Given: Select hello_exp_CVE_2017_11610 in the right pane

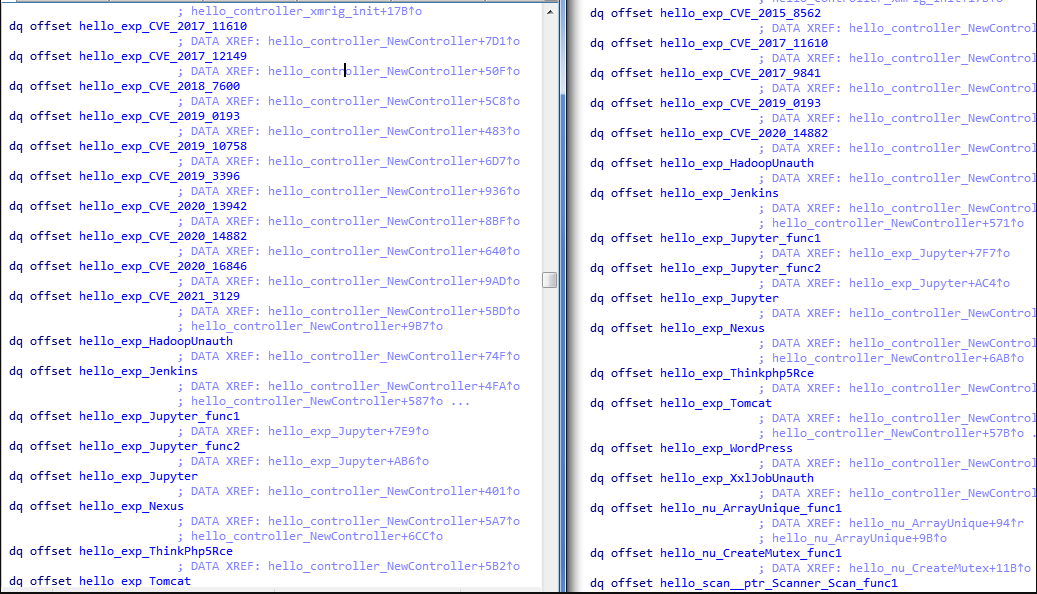Looking at the screenshot, I should tap(744, 43).
